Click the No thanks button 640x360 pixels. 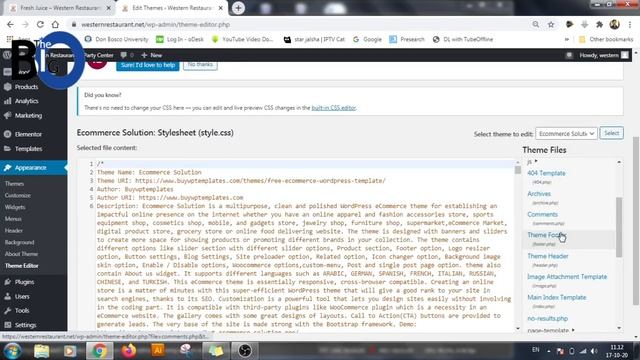[x=200, y=64]
